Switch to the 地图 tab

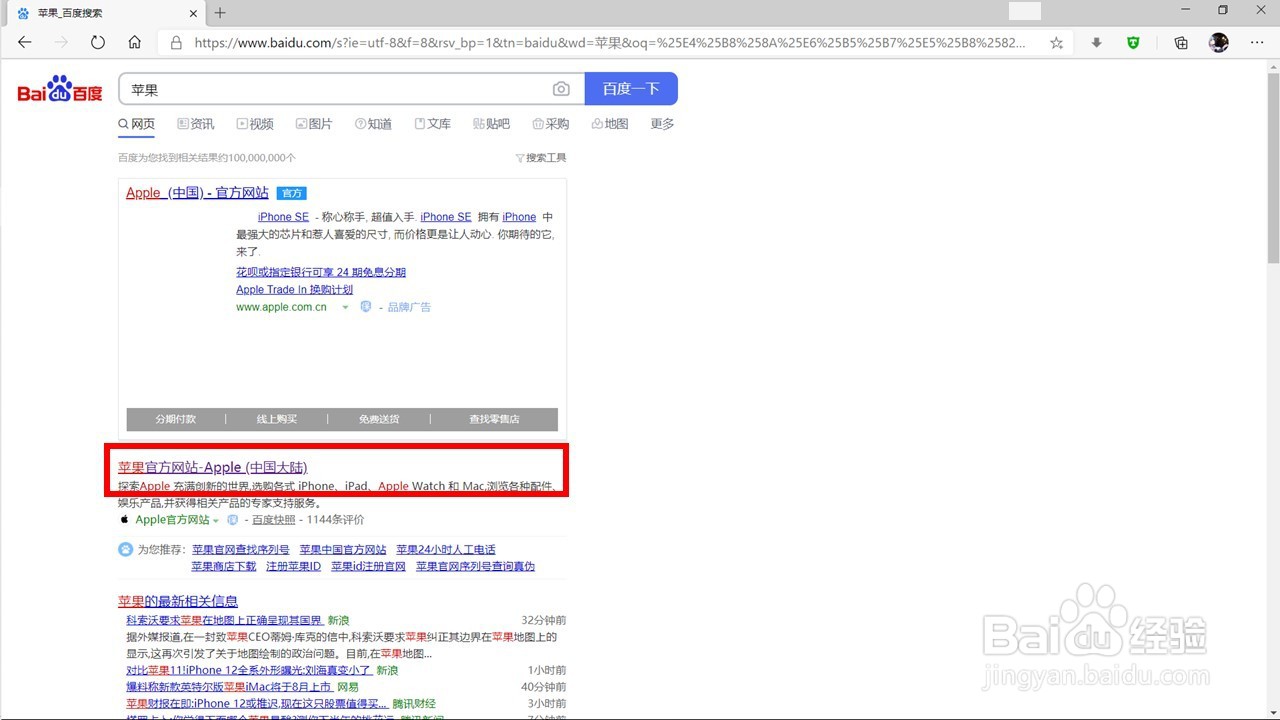[x=610, y=124]
